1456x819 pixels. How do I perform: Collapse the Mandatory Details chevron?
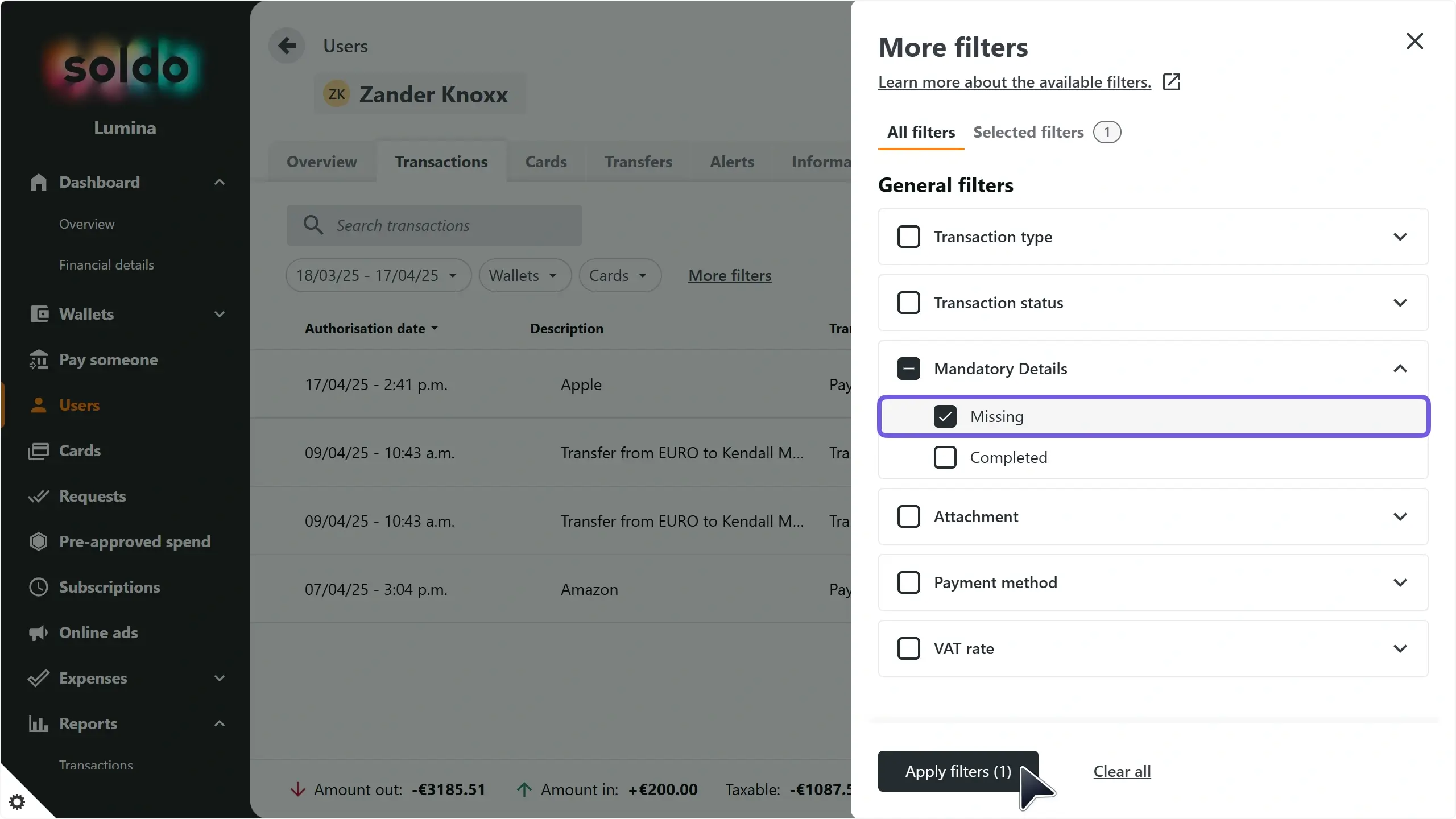coord(1400,369)
